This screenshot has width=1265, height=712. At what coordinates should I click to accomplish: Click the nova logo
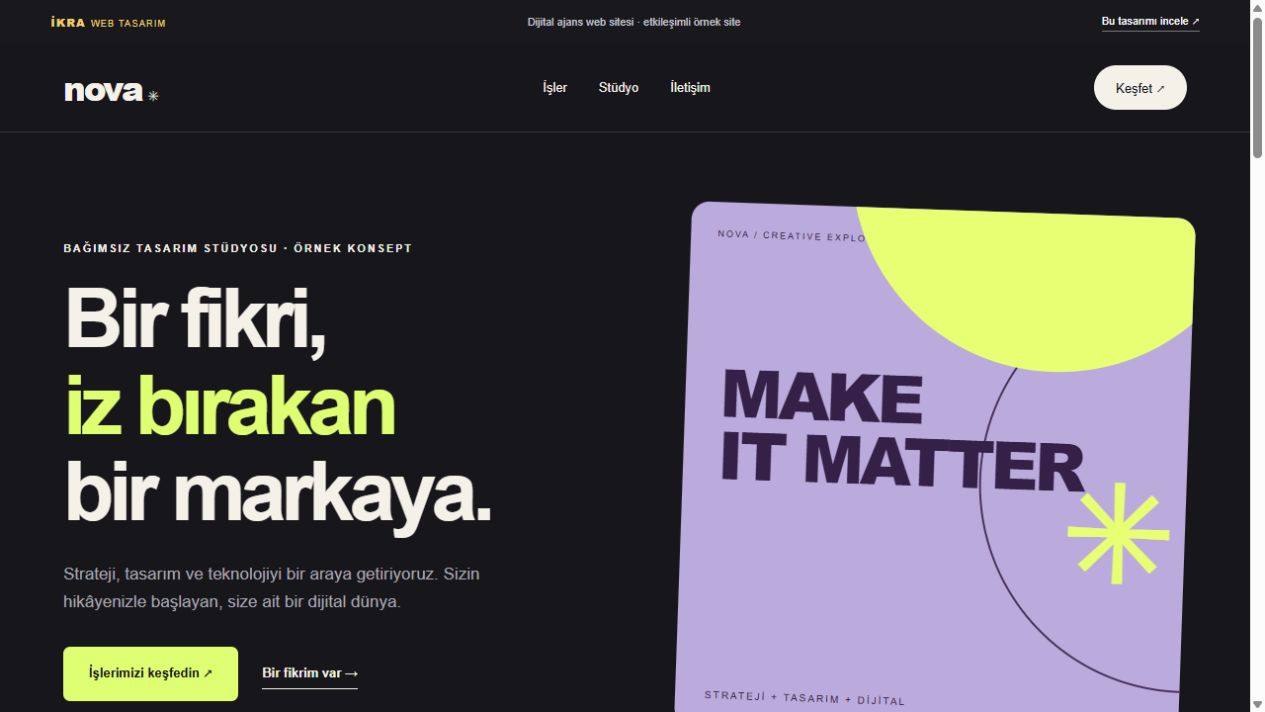(x=111, y=91)
